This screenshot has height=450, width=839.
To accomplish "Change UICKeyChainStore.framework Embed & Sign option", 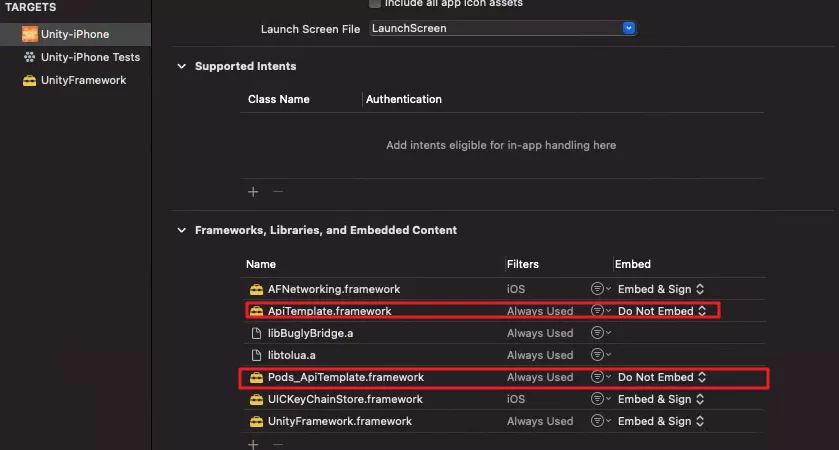I will click(x=661, y=399).
